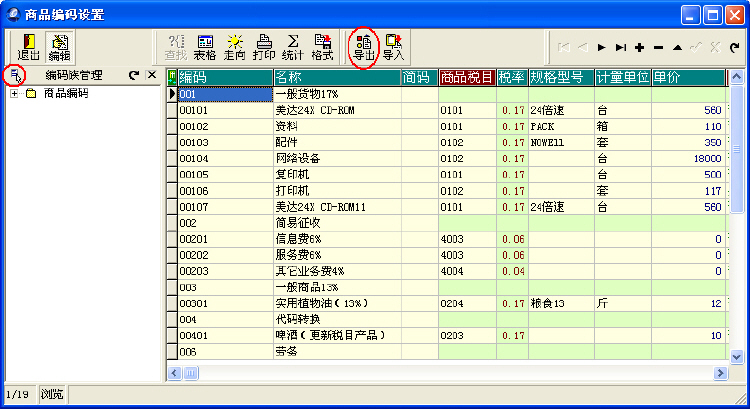Viewport: 750px width, 409px height.
Task: Click the 简码 column header
Action: pyautogui.click(x=419, y=77)
